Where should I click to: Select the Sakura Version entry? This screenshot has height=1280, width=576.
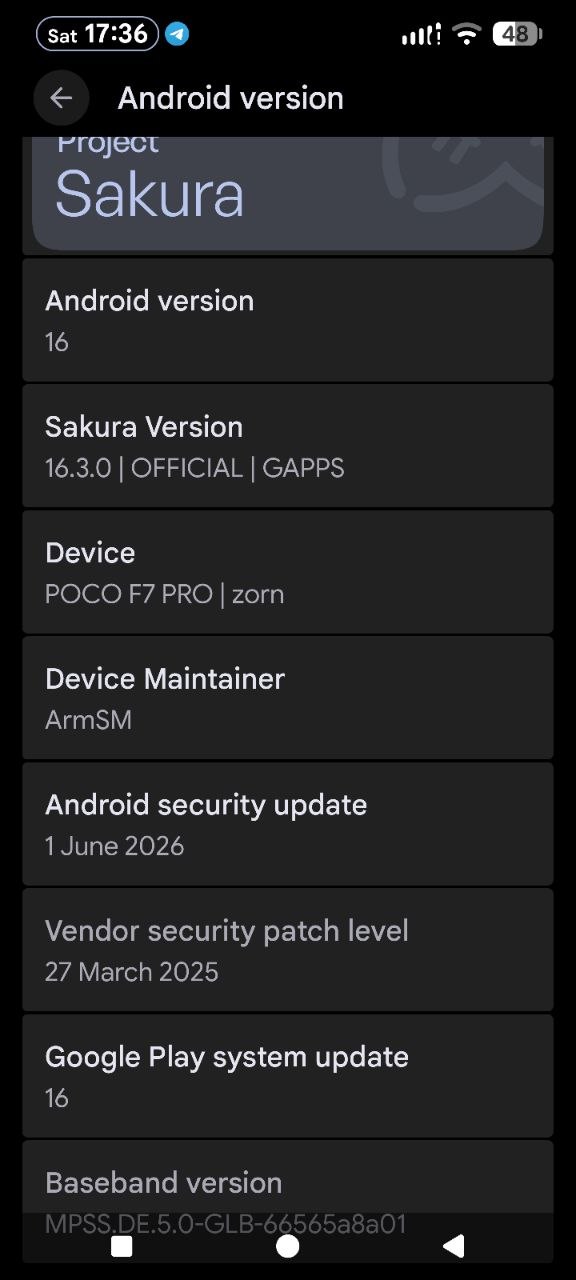point(288,446)
